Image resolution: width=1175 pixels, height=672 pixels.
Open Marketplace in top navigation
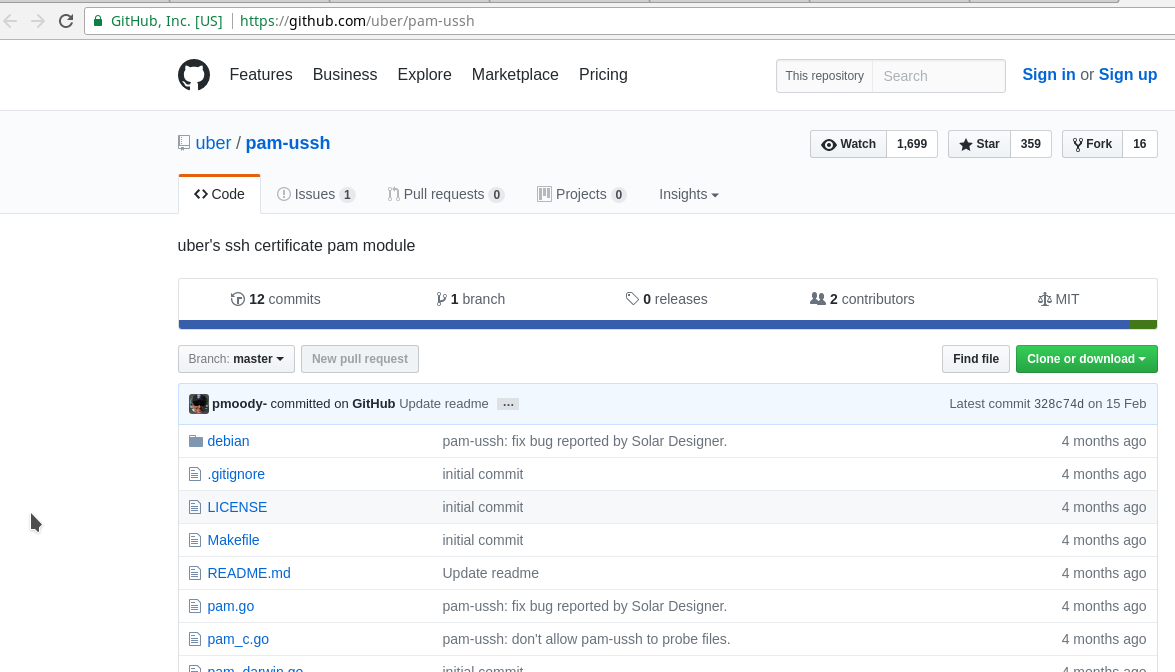pyautogui.click(x=515, y=75)
